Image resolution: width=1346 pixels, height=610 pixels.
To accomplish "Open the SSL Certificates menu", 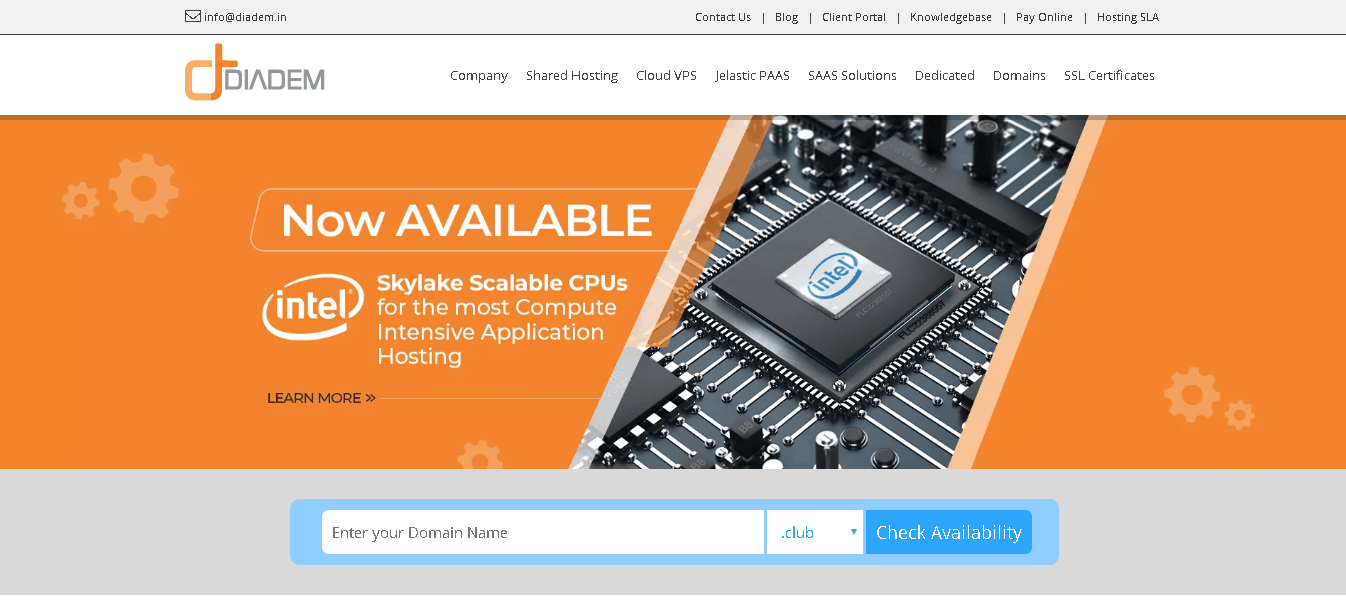I will point(1109,75).
